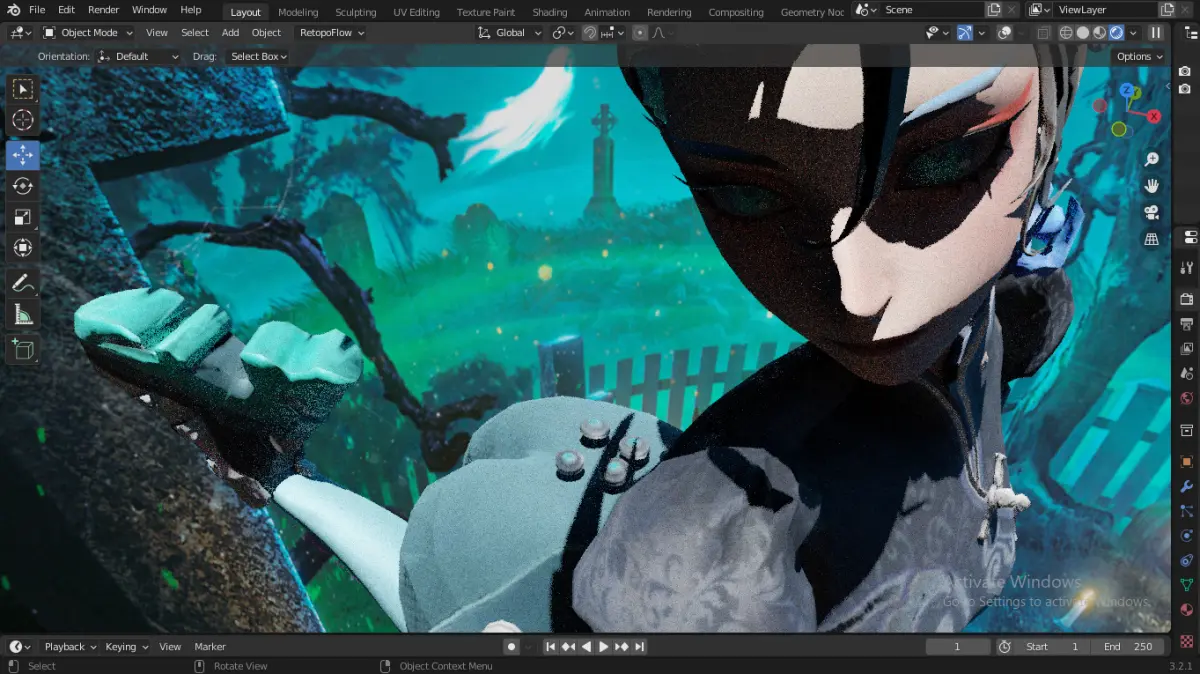Image resolution: width=1200 pixels, height=674 pixels.
Task: Open the Drag Select Box dropdown
Action: [258, 56]
